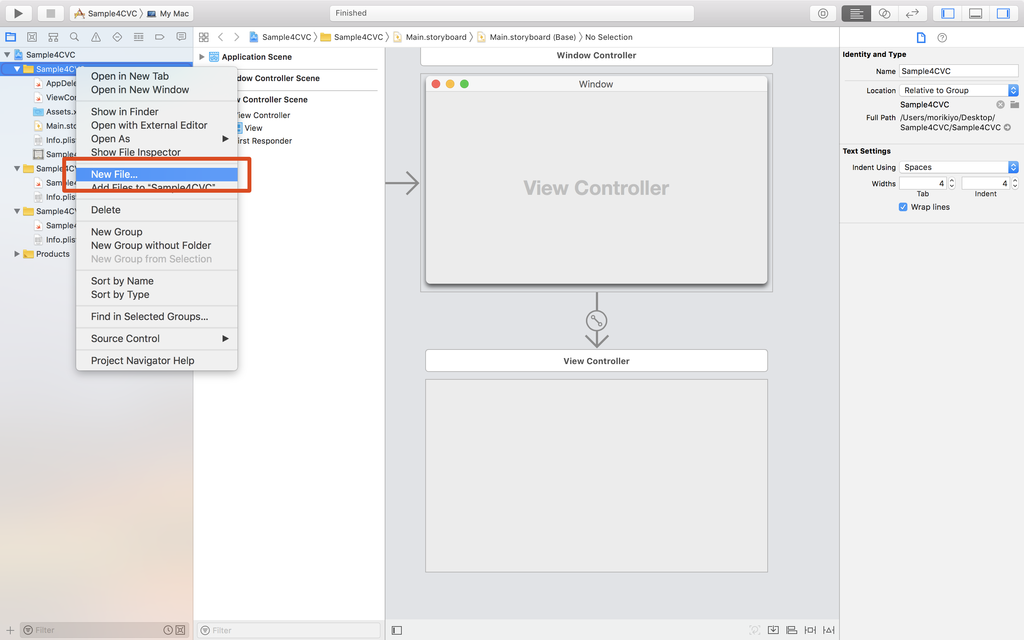Show the Project navigator folder icon
Image resolution: width=1024 pixels, height=640 pixels.
point(10,37)
